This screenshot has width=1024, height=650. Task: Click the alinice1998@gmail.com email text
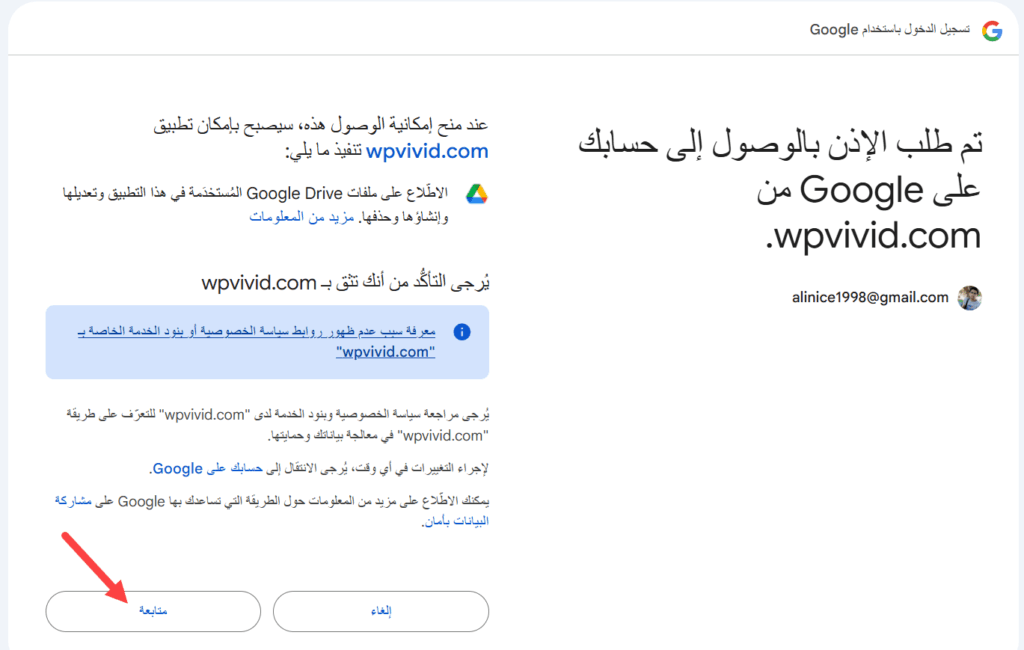point(870,298)
